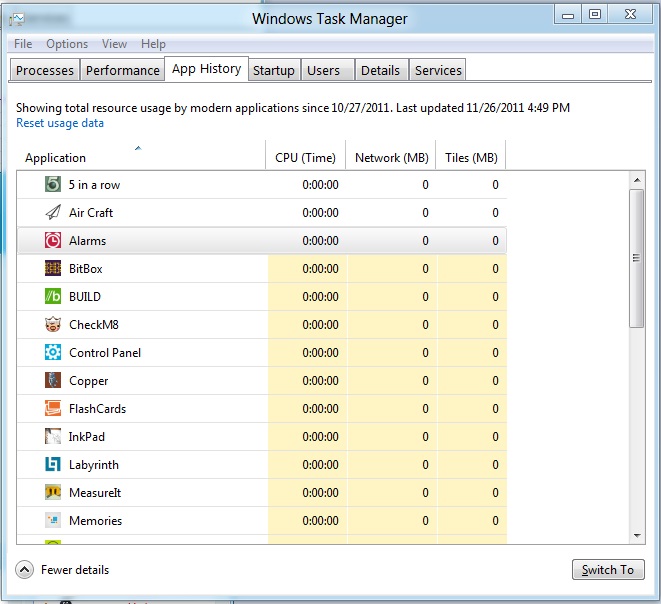
Task: Open the Help menu
Action: [153, 44]
